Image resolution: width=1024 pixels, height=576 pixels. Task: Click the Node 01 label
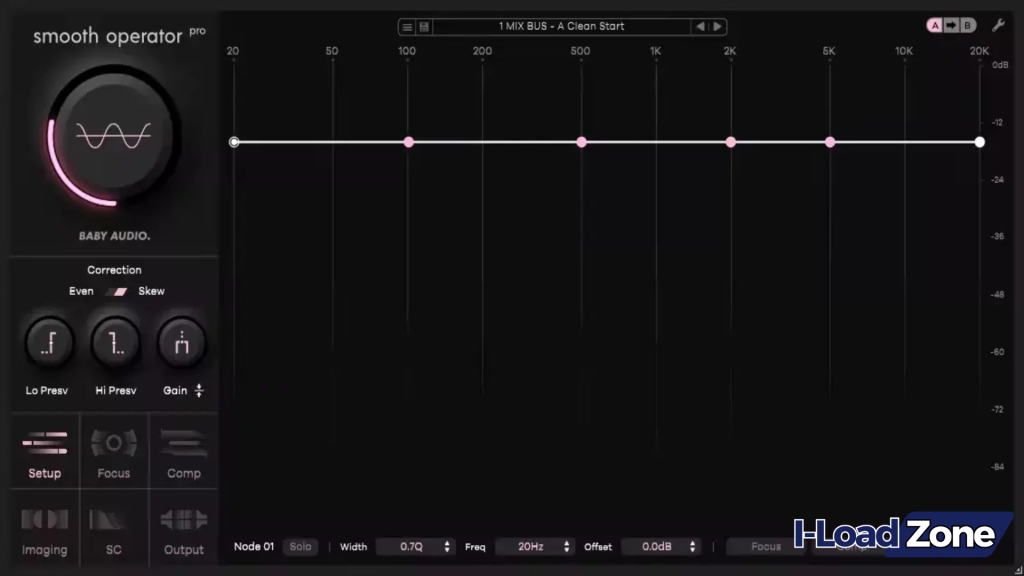point(254,547)
